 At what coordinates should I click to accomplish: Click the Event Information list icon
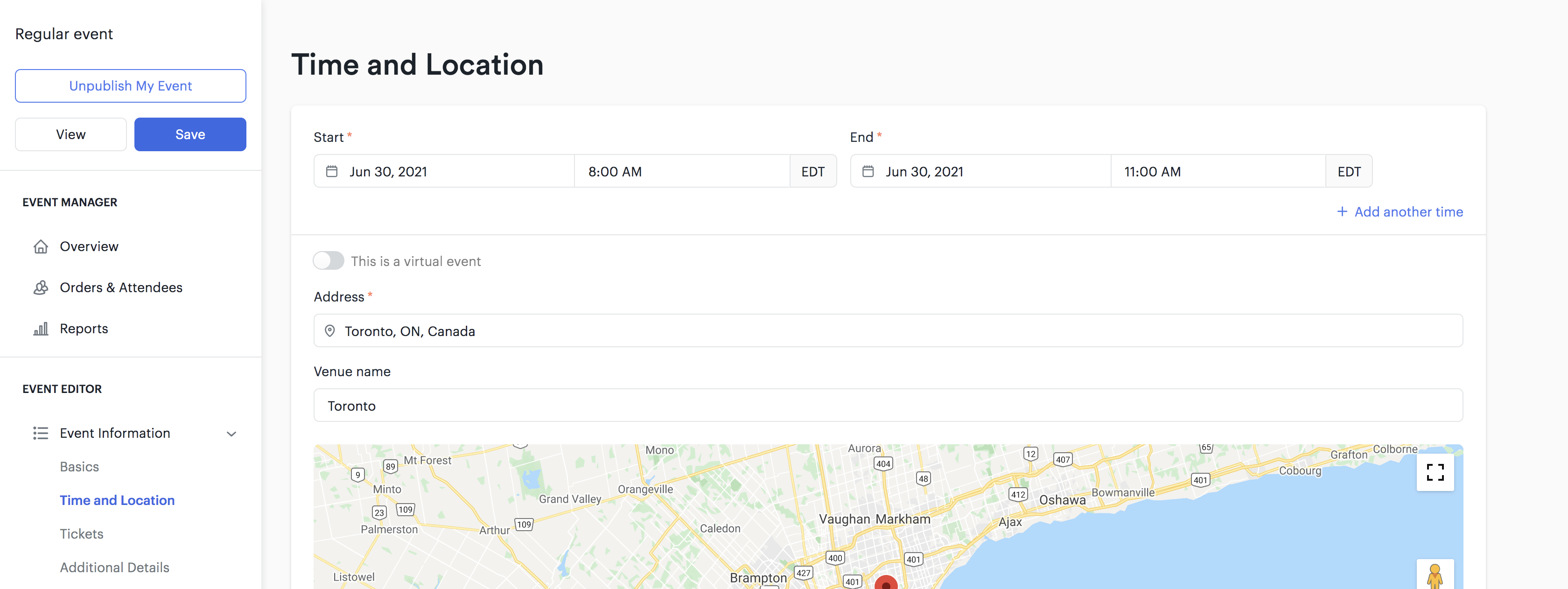tap(41, 433)
